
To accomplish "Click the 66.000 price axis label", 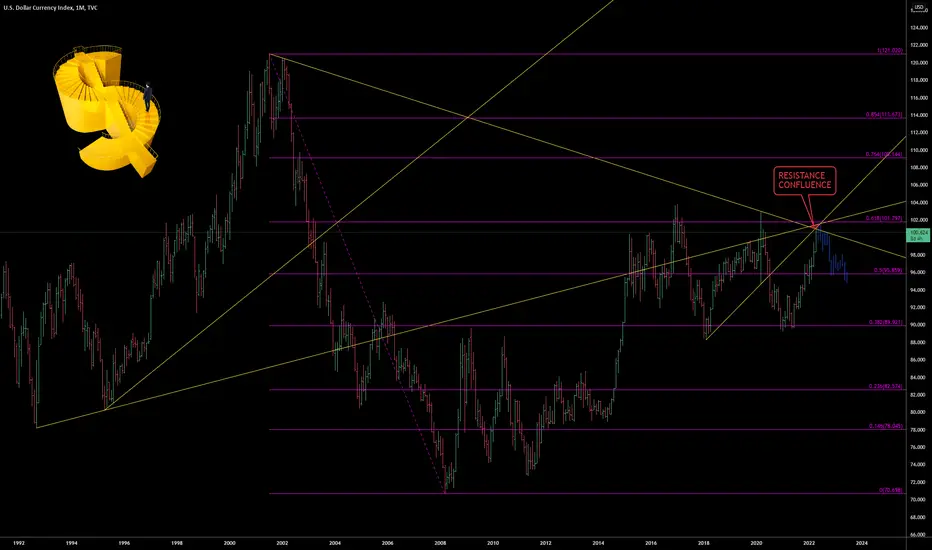I will pyautogui.click(x=918, y=535).
